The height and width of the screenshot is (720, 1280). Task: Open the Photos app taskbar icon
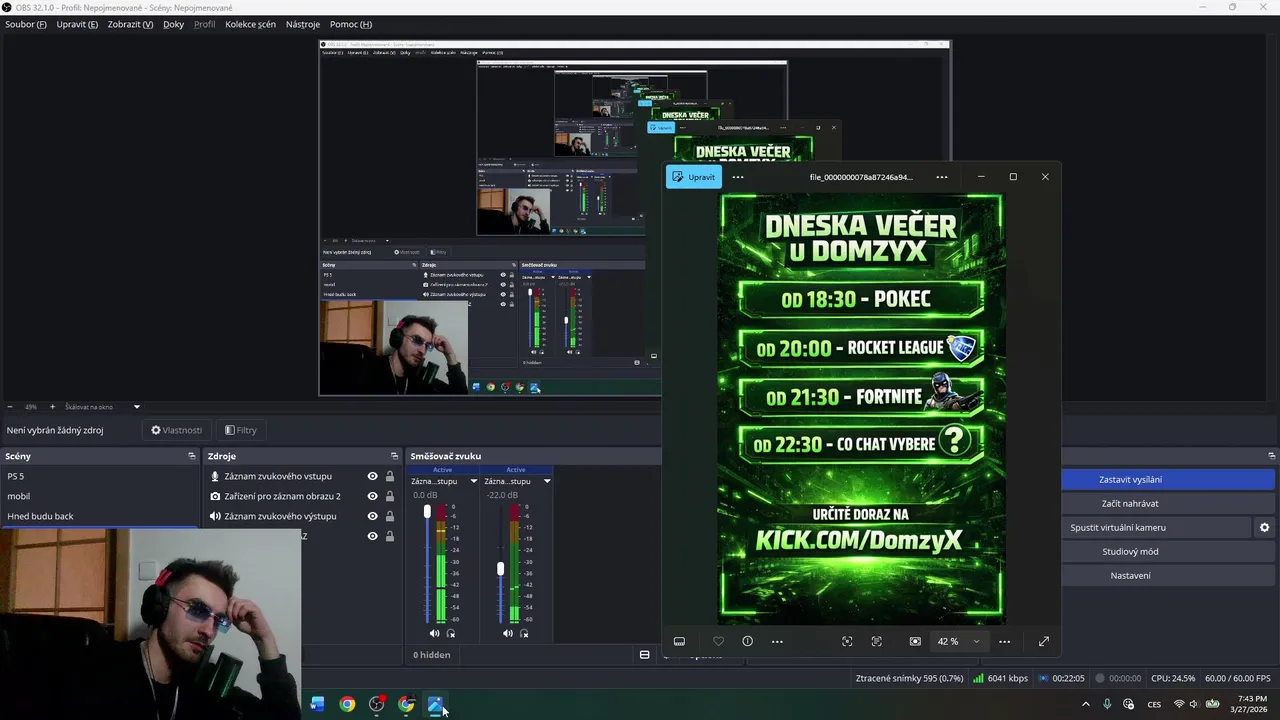pyautogui.click(x=436, y=704)
